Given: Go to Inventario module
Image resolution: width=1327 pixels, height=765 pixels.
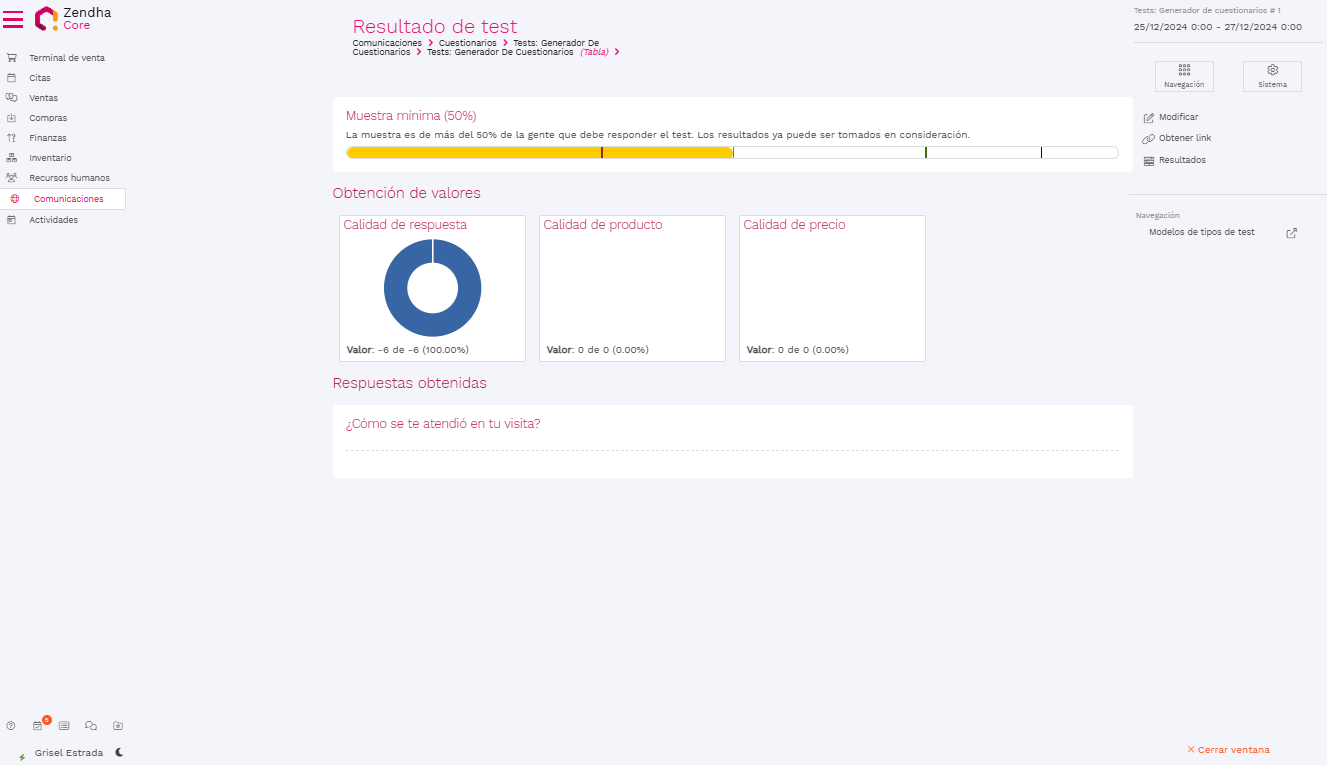Looking at the screenshot, I should point(50,158).
